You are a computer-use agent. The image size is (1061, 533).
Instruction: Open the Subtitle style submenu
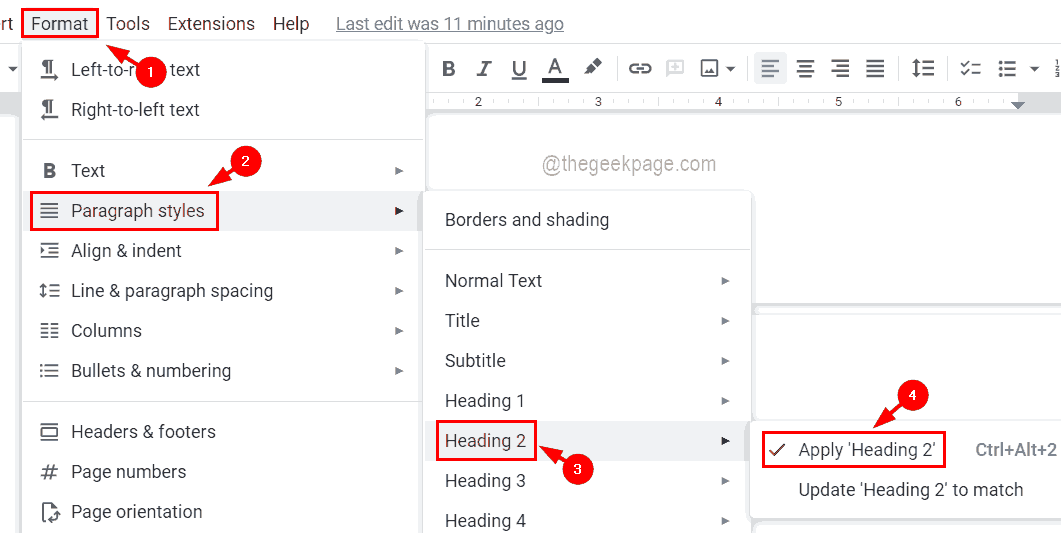[587, 361]
